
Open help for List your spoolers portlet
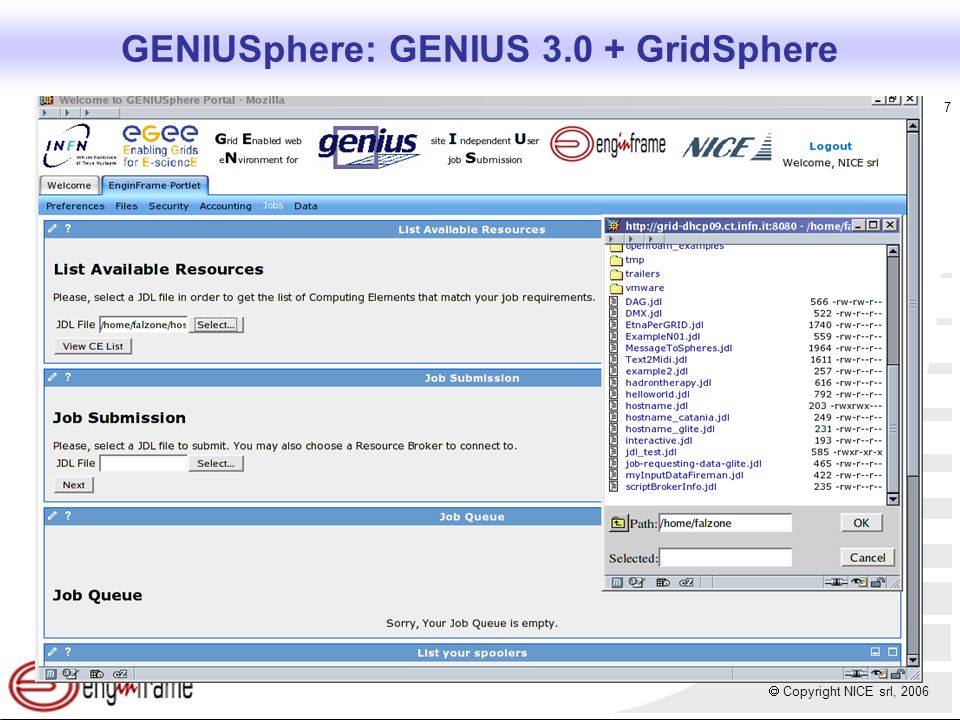point(68,652)
